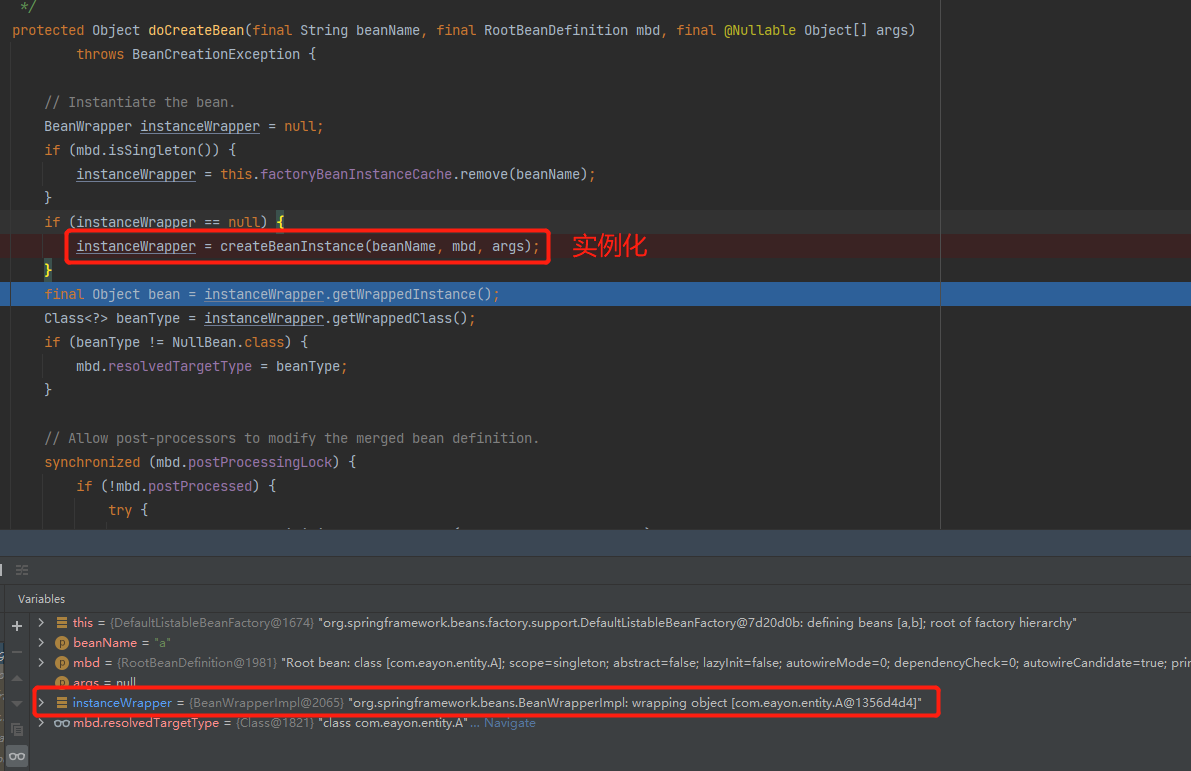The height and width of the screenshot is (771, 1191).
Task: Click BeanCreationException in the throws clause
Action: point(216,54)
